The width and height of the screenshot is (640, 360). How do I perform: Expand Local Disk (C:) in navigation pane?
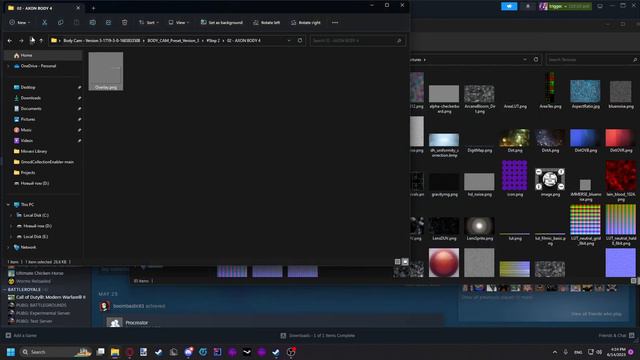pyautogui.click(x=11, y=215)
